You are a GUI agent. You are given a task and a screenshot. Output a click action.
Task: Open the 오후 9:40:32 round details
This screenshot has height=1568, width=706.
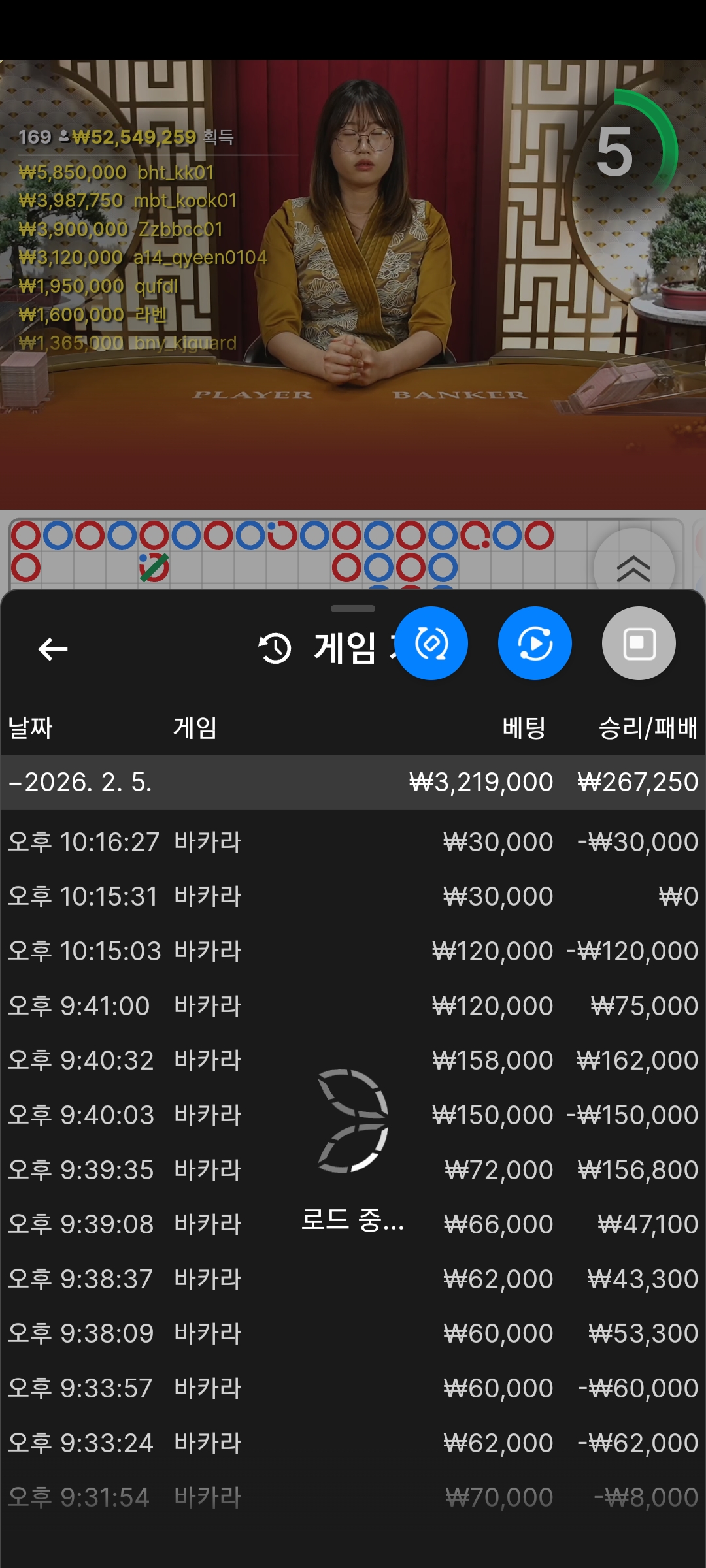pos(353,1060)
